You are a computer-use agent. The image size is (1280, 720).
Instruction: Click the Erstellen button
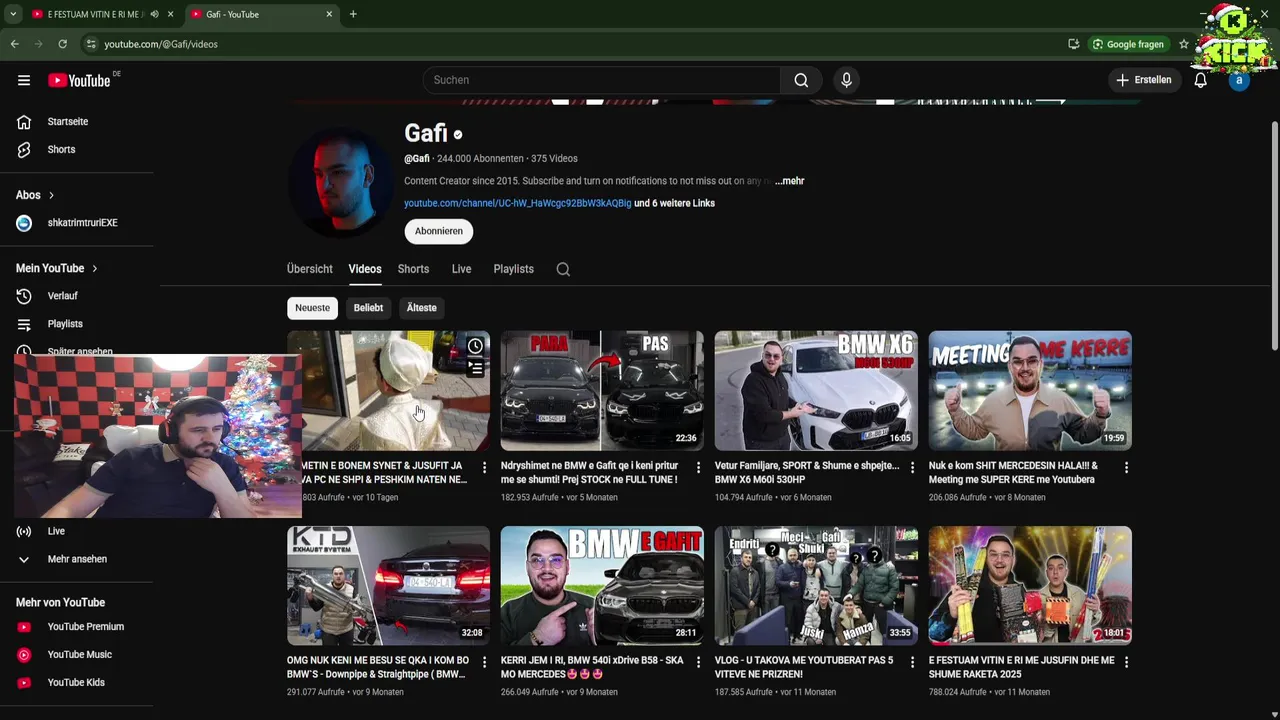pyautogui.click(x=1144, y=80)
